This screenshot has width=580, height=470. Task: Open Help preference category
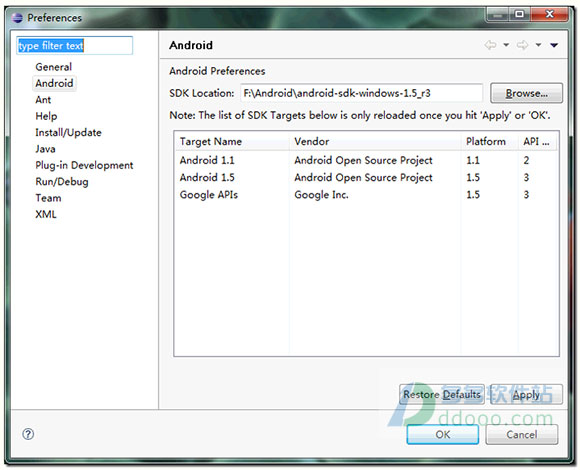click(46, 116)
